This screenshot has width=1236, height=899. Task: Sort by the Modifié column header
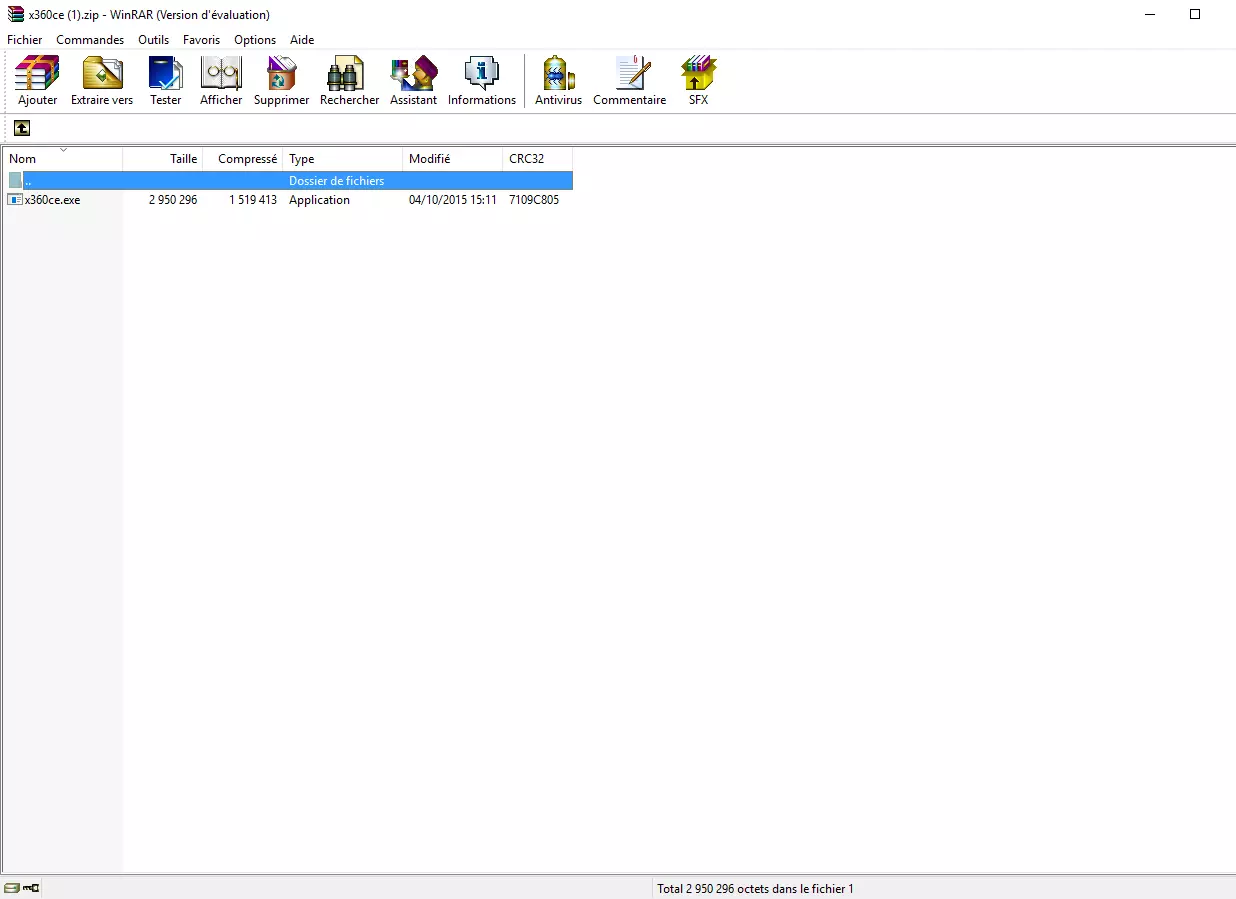point(453,159)
